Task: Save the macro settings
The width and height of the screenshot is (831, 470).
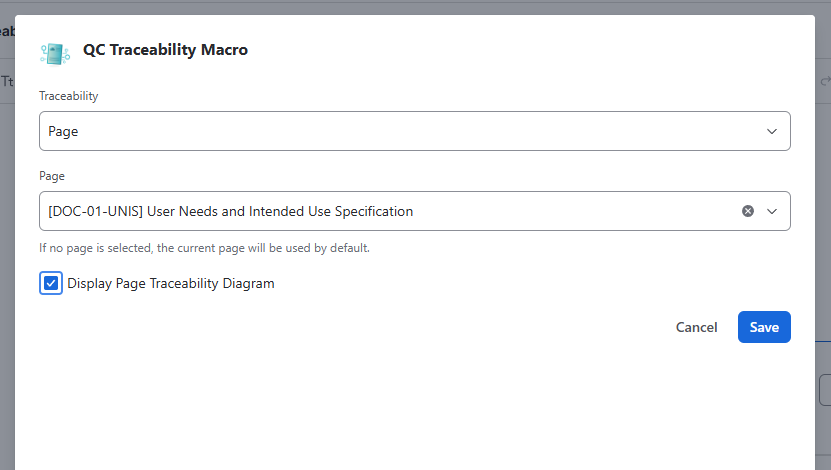Action: tap(764, 327)
